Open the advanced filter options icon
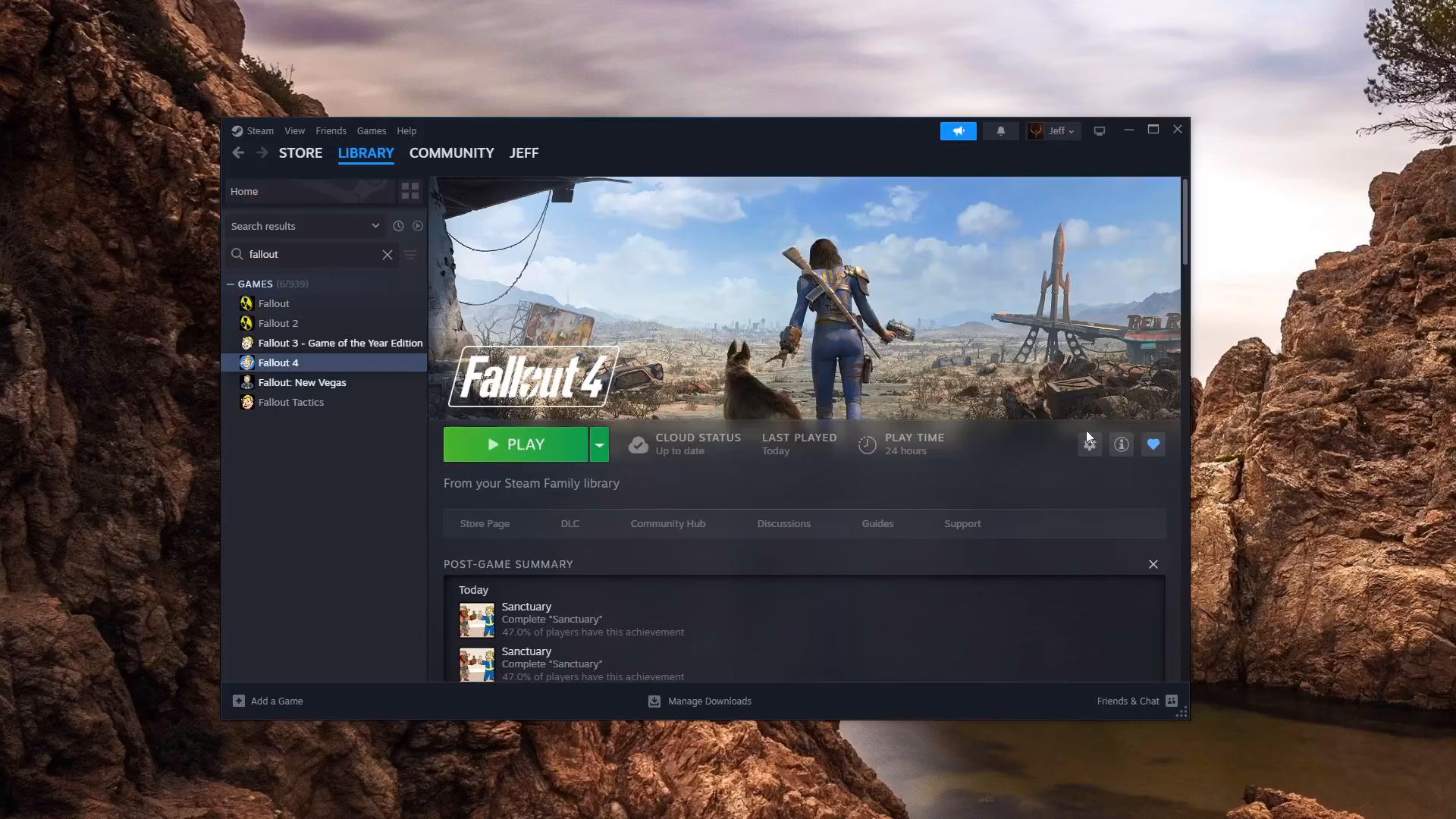The image size is (1456, 819). [x=410, y=255]
